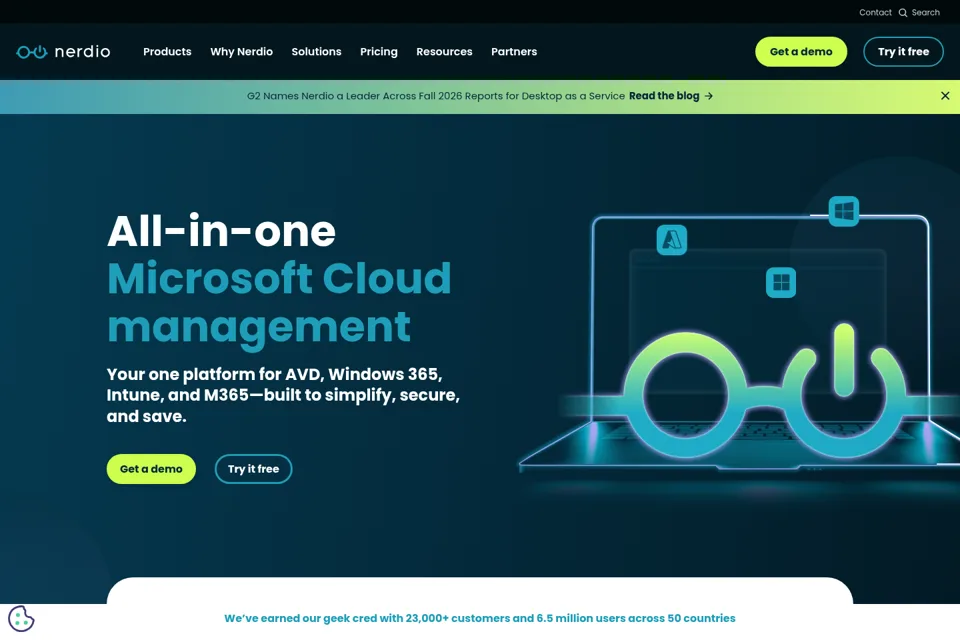Click Try it free in the header

tap(903, 51)
